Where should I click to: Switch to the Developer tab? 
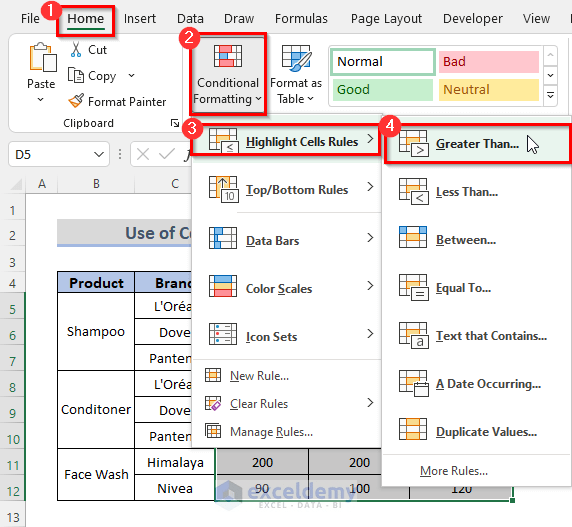coord(473,19)
